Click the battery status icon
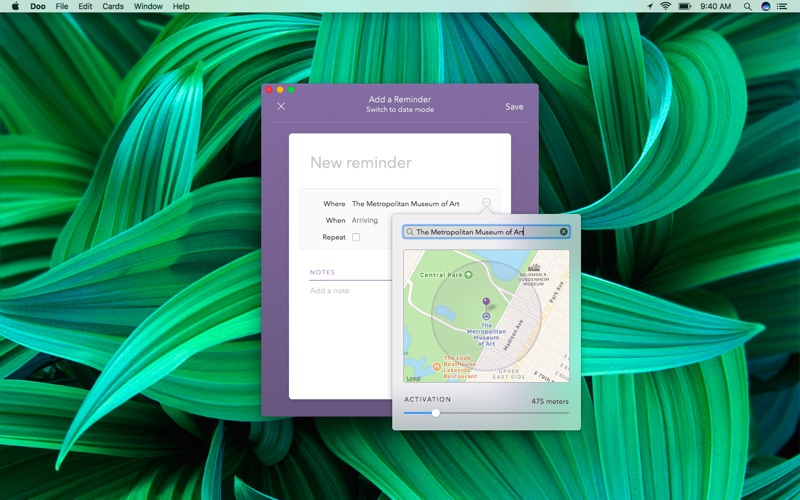This screenshot has width=800, height=500. point(685,6)
